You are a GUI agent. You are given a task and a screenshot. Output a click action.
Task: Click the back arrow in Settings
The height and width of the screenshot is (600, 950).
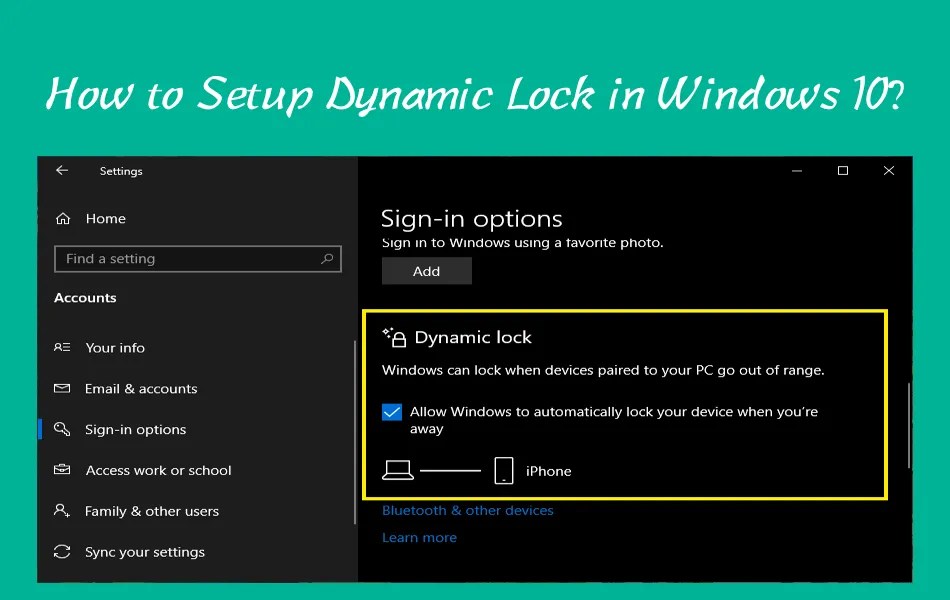pos(61,170)
